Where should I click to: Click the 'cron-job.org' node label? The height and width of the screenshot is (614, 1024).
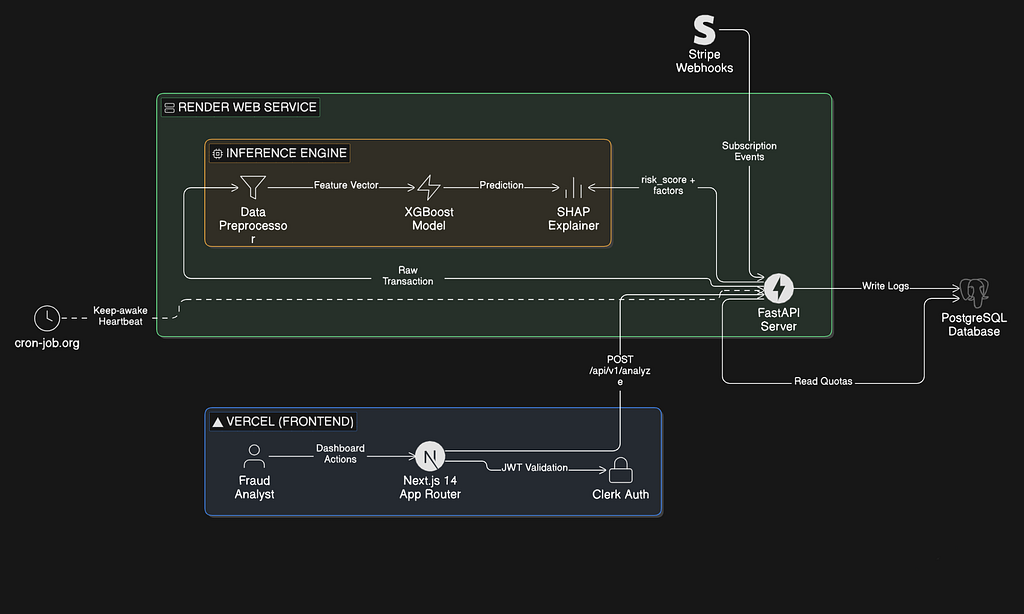tap(47, 343)
